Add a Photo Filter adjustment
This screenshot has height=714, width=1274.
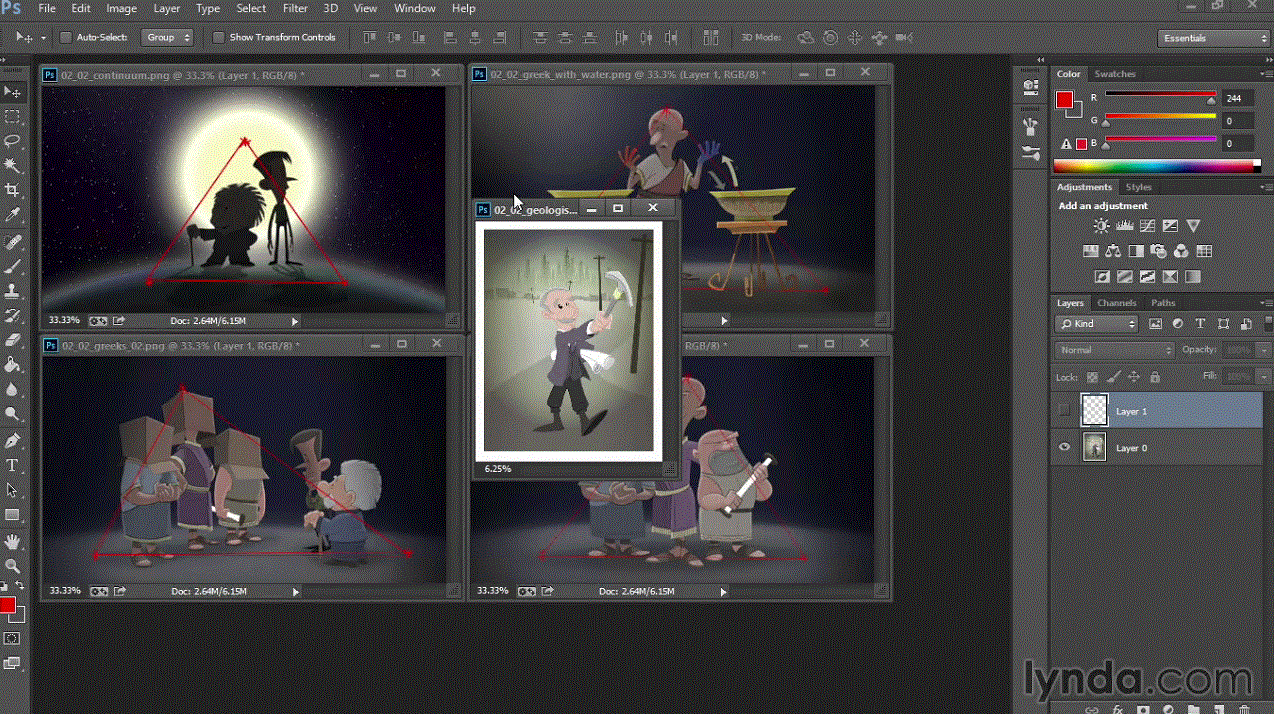point(1159,252)
